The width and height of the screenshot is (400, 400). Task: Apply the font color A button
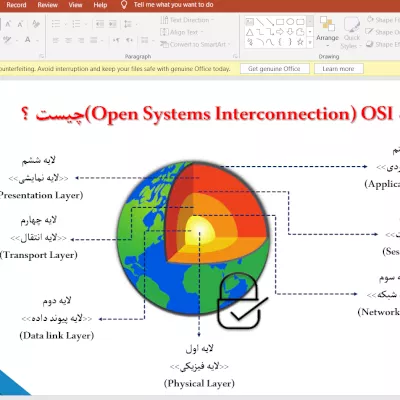click(x=28, y=40)
